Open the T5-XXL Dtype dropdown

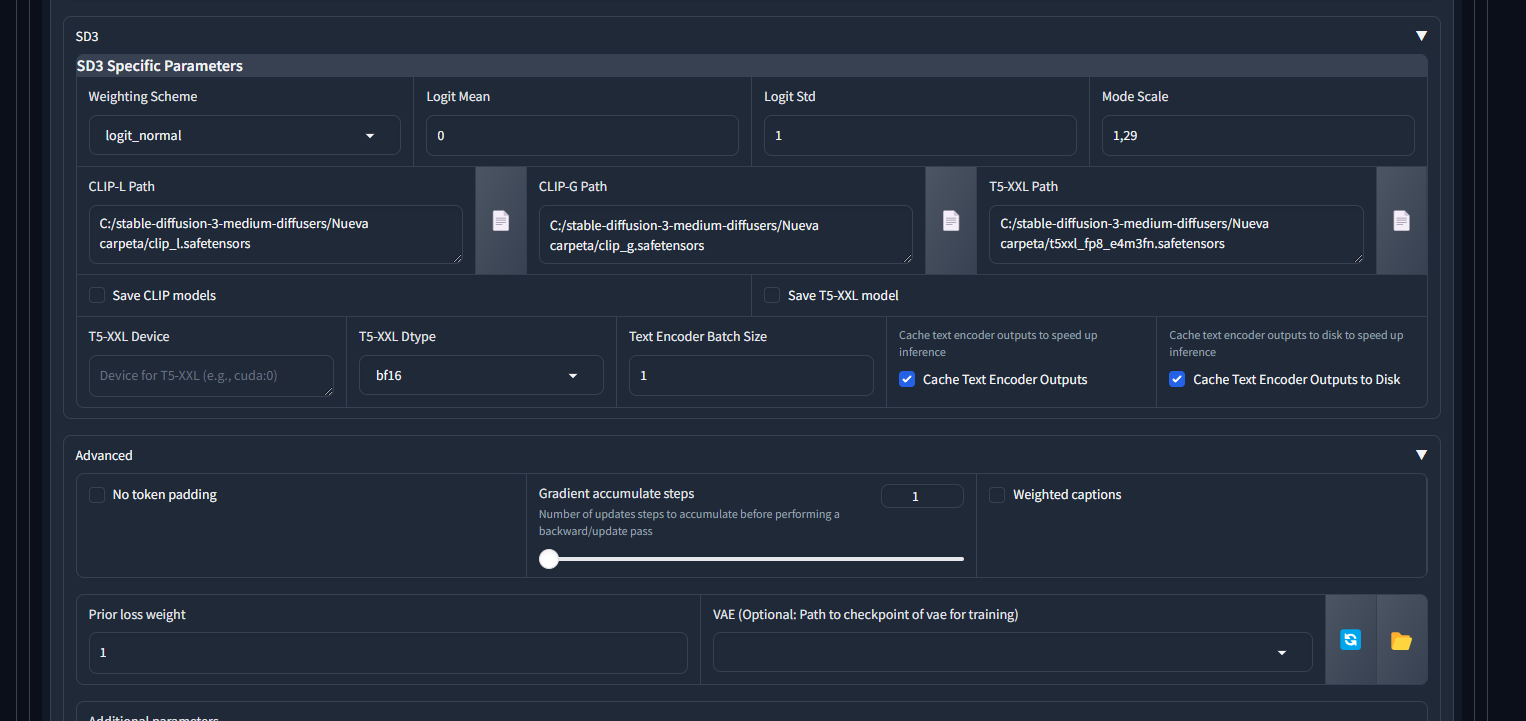point(481,375)
